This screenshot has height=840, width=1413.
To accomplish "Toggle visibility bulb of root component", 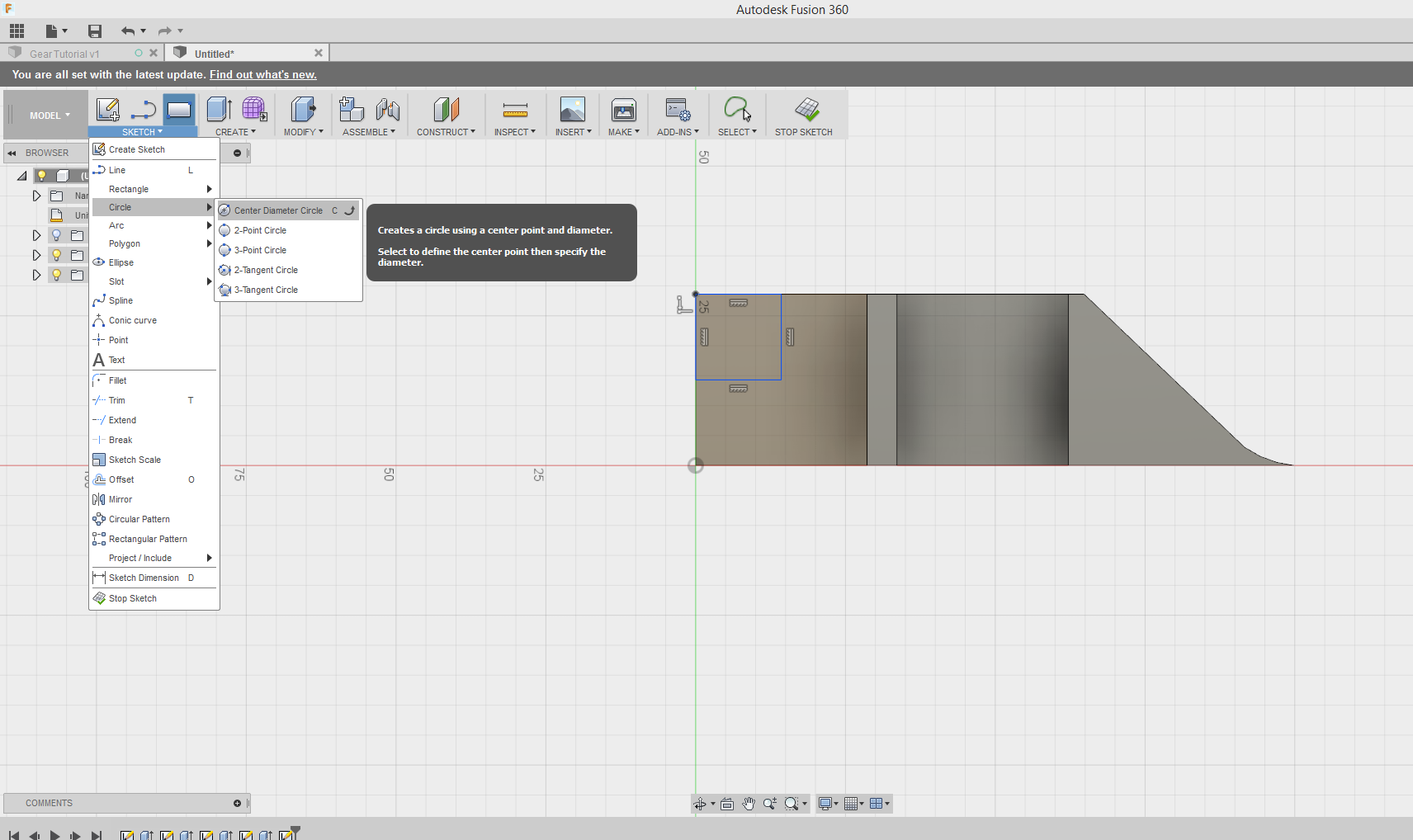I will [x=42, y=176].
